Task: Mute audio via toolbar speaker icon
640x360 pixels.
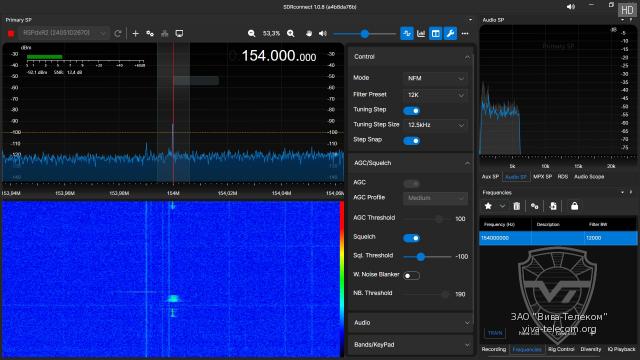Action: point(322,33)
